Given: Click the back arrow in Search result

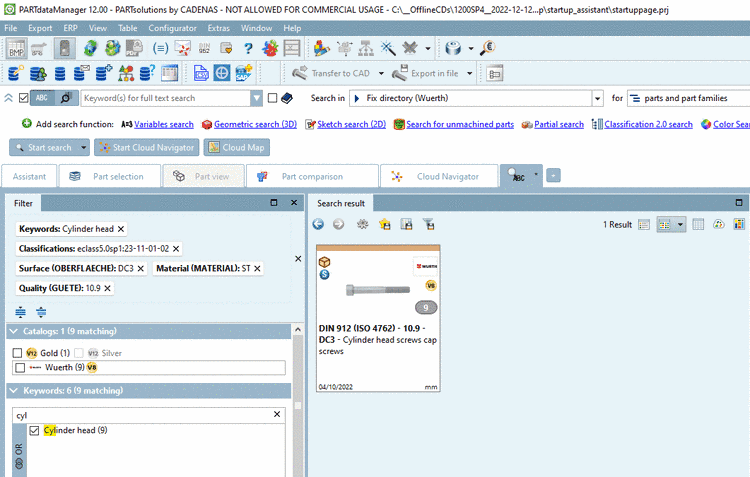Looking at the screenshot, I should tap(318, 224).
